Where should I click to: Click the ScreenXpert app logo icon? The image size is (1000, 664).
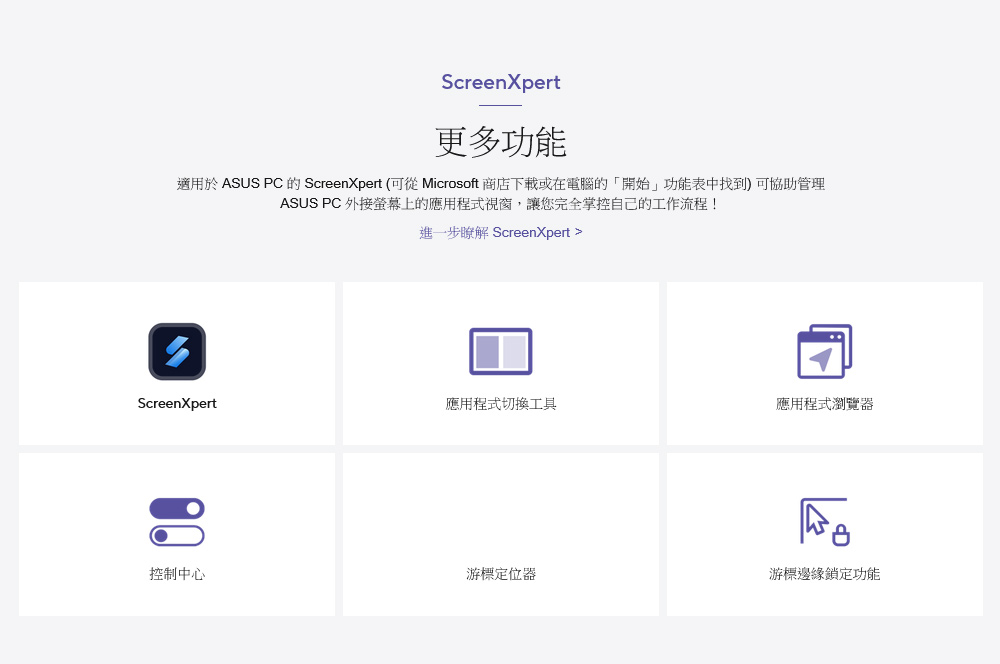[177, 351]
